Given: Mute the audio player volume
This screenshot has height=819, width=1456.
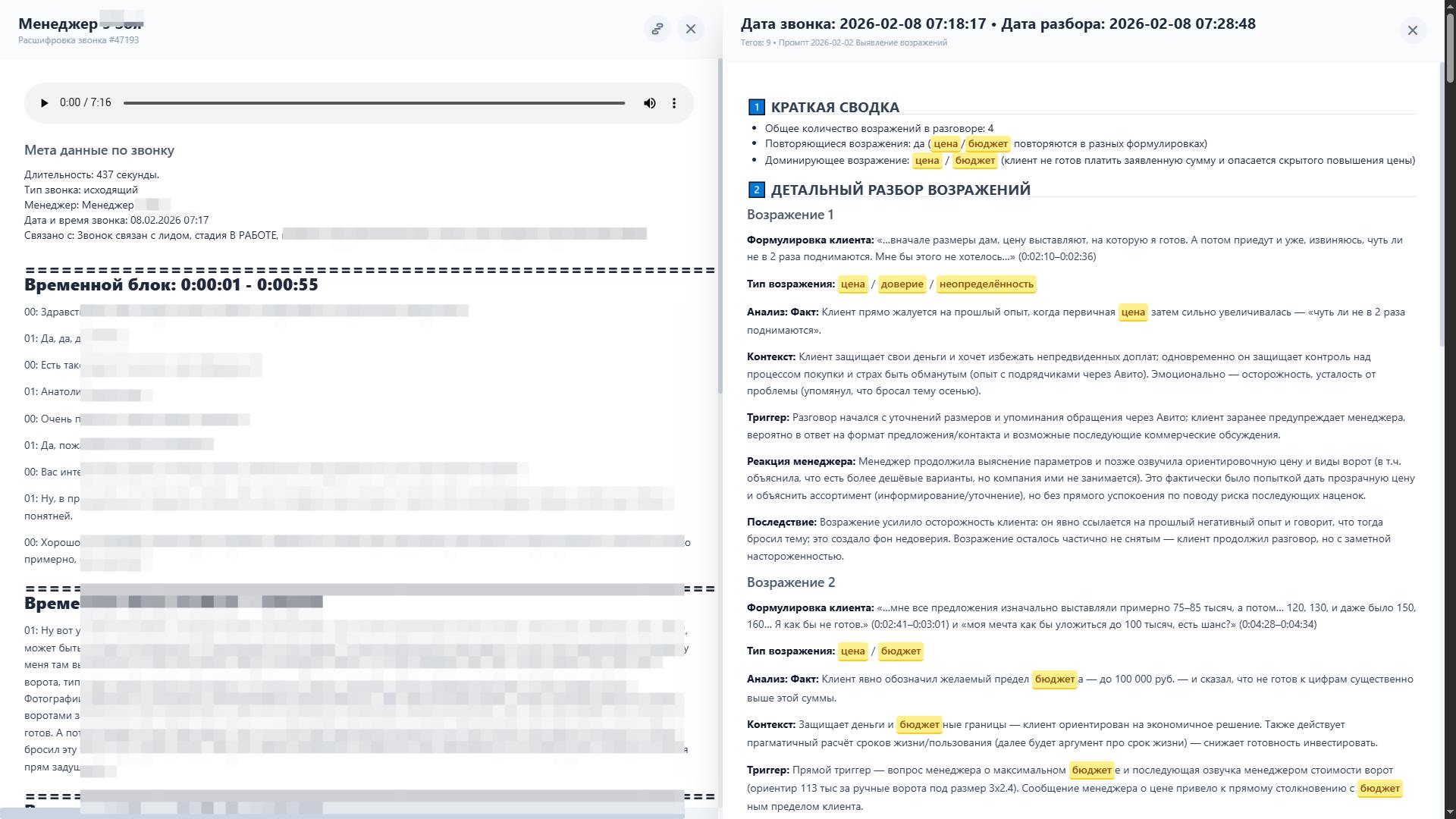Looking at the screenshot, I should click(650, 103).
